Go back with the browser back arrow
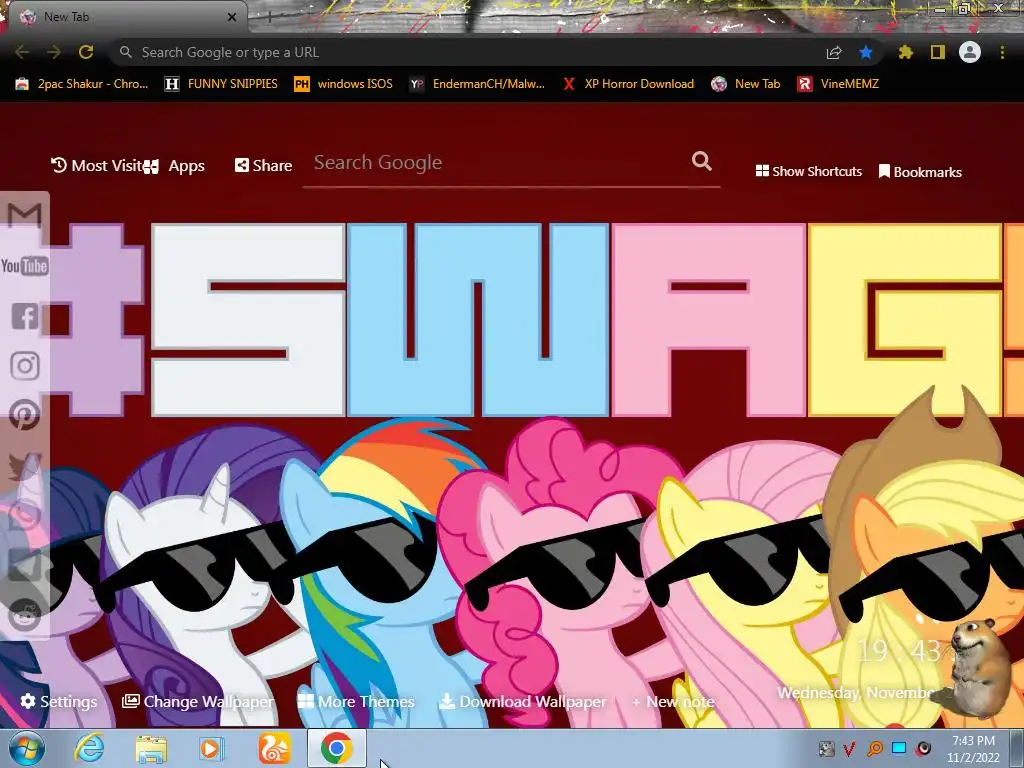The image size is (1024, 768). click(x=22, y=52)
